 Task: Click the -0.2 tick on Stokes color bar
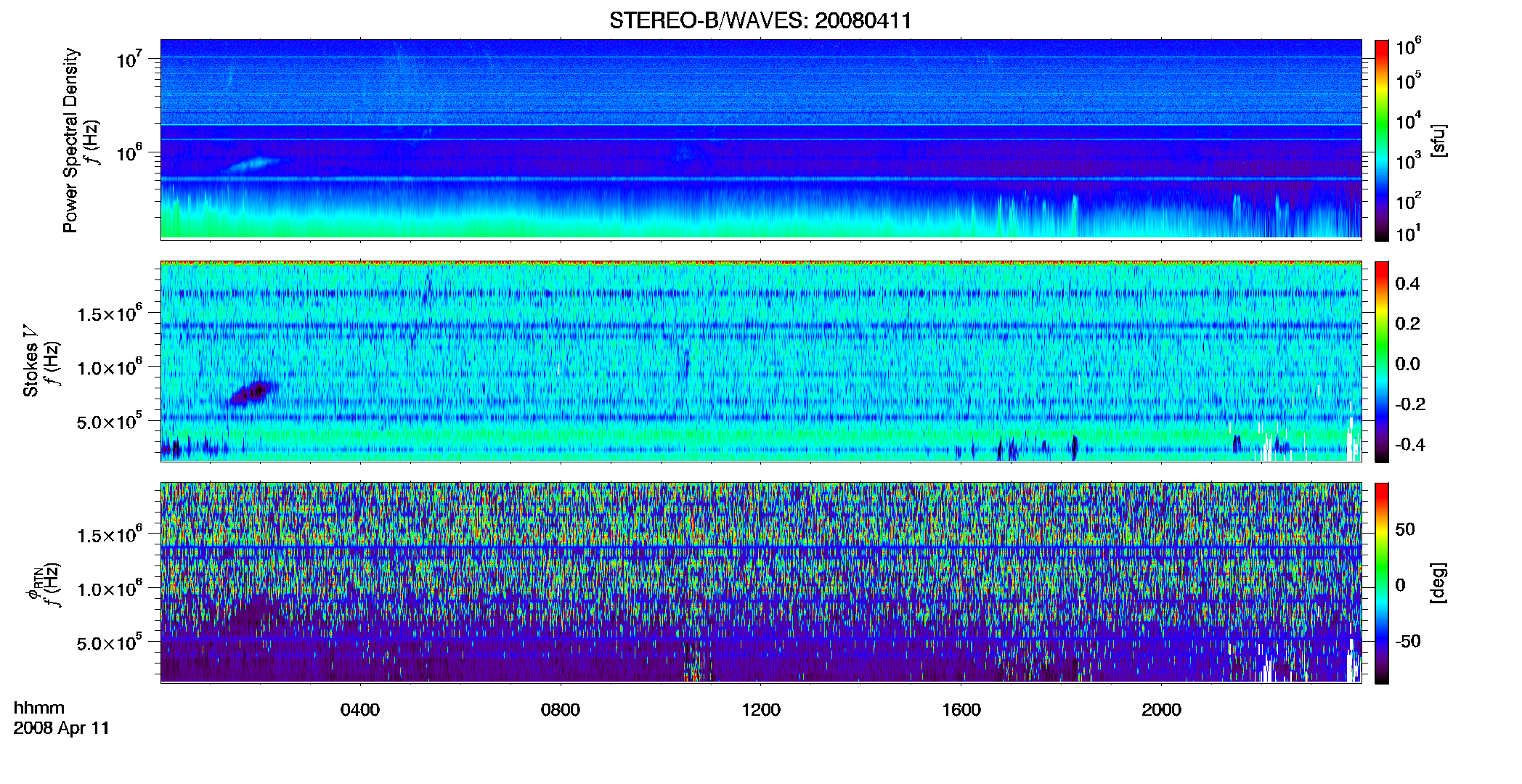pos(1409,404)
